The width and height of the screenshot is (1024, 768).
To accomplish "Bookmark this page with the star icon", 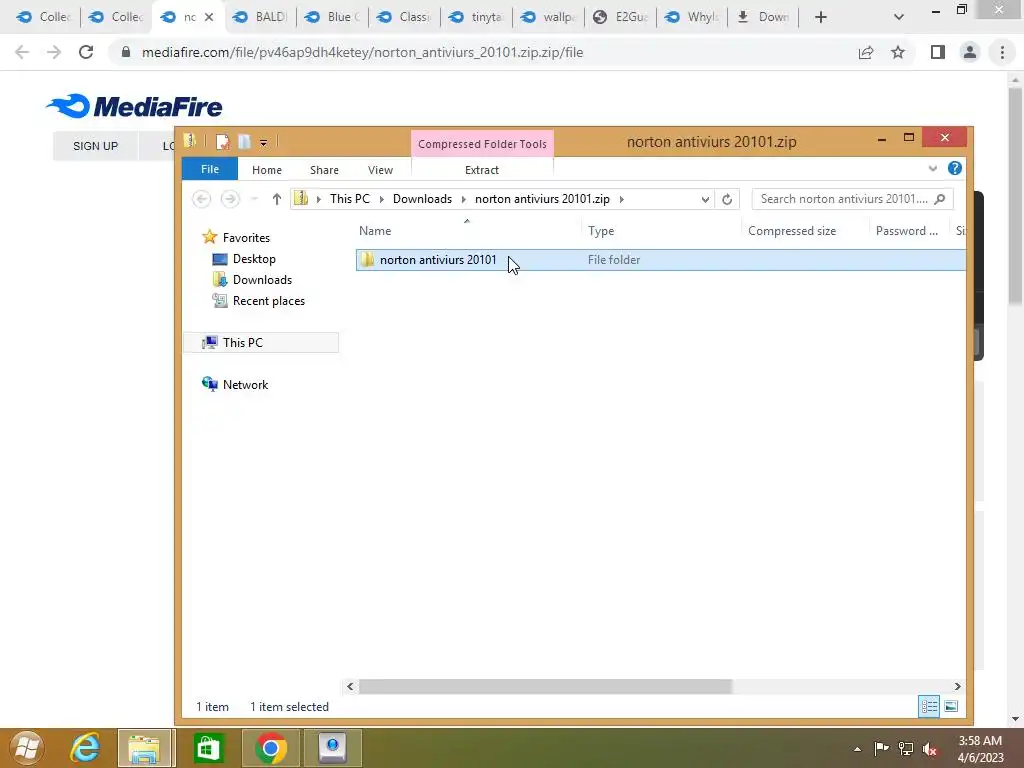I will coord(898,52).
